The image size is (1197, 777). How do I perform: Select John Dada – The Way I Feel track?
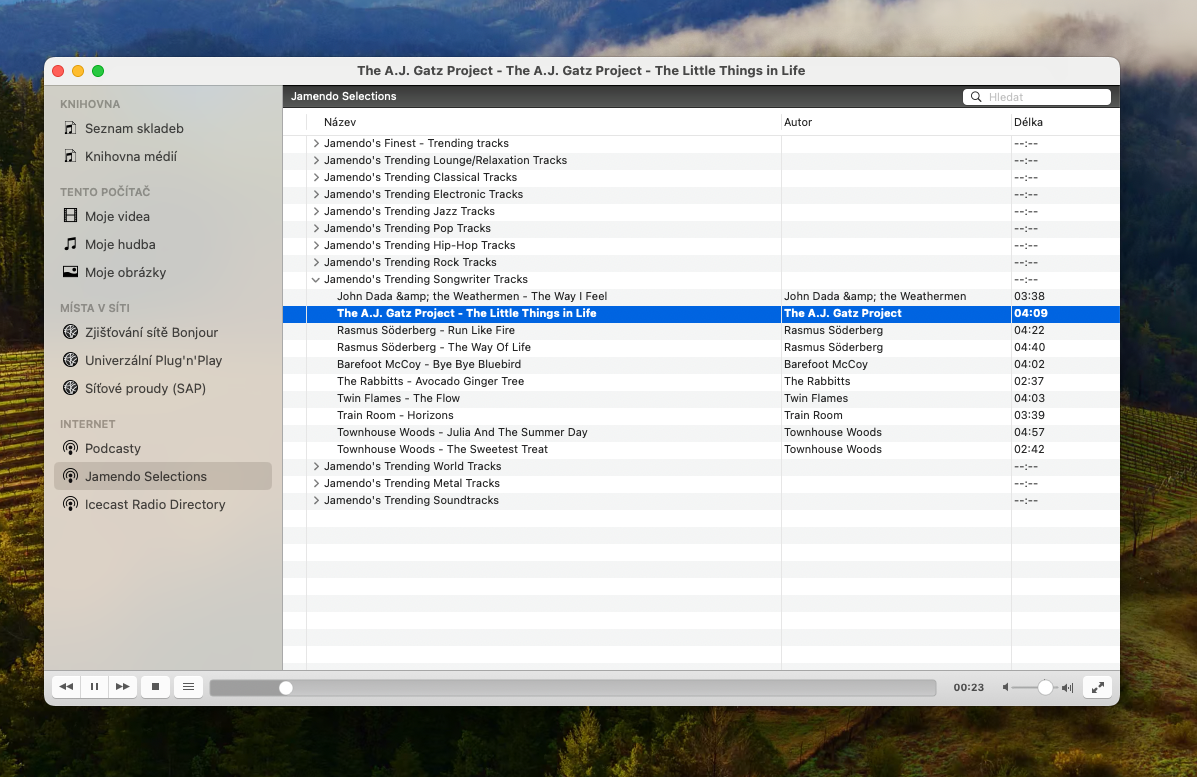[x=472, y=296]
